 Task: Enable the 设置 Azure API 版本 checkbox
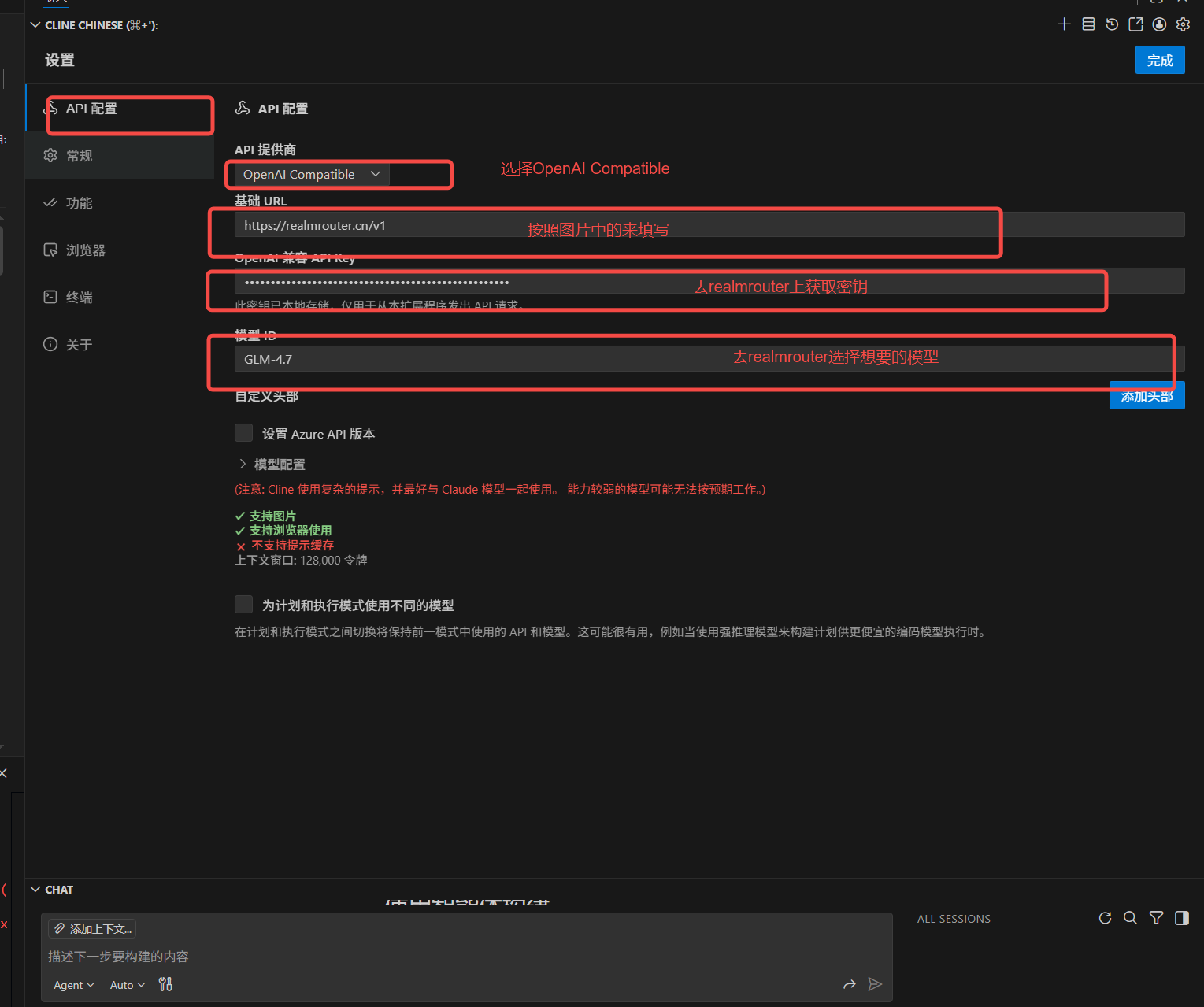244,433
